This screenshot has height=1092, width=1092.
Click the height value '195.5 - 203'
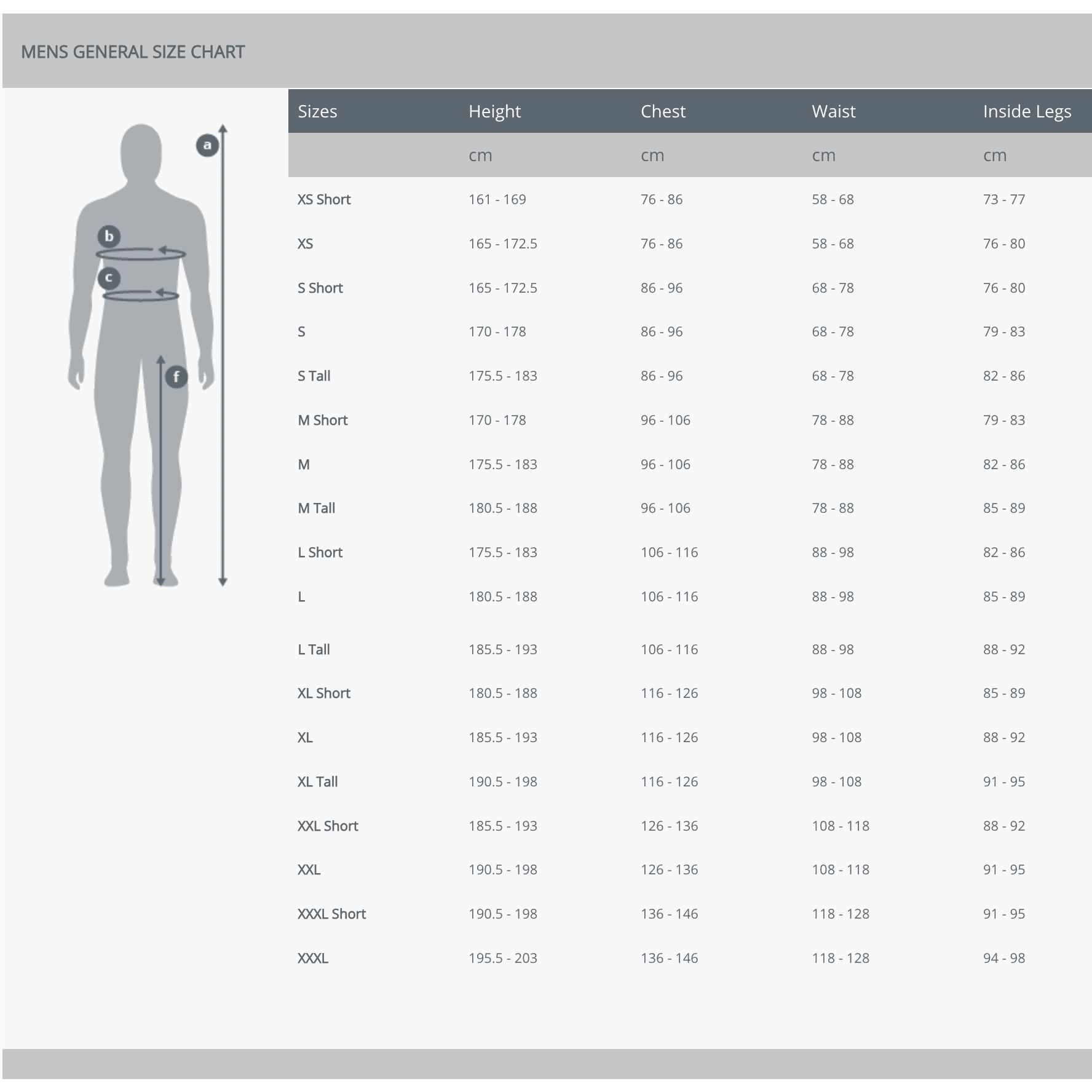[502, 958]
